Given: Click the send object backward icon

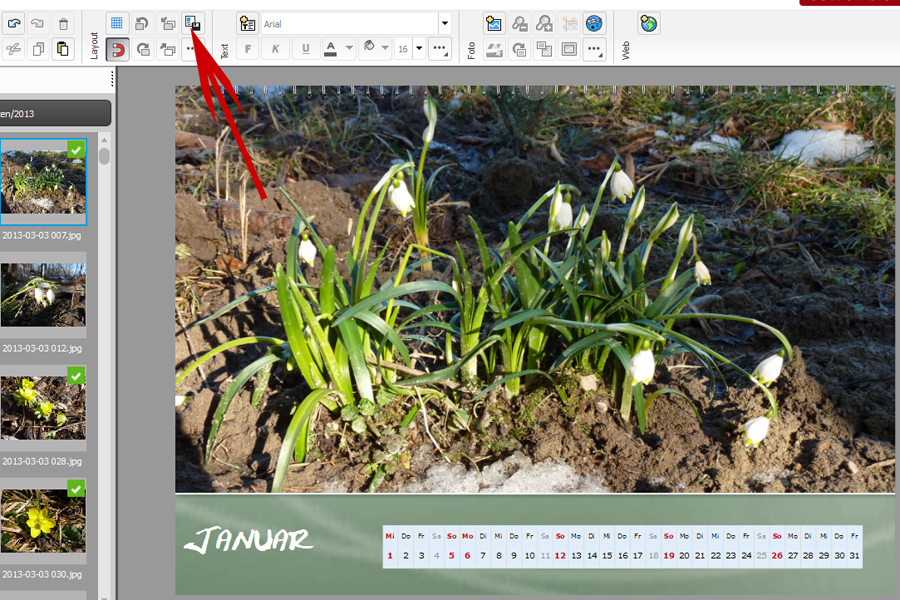Looking at the screenshot, I should pyautogui.click(x=168, y=24).
